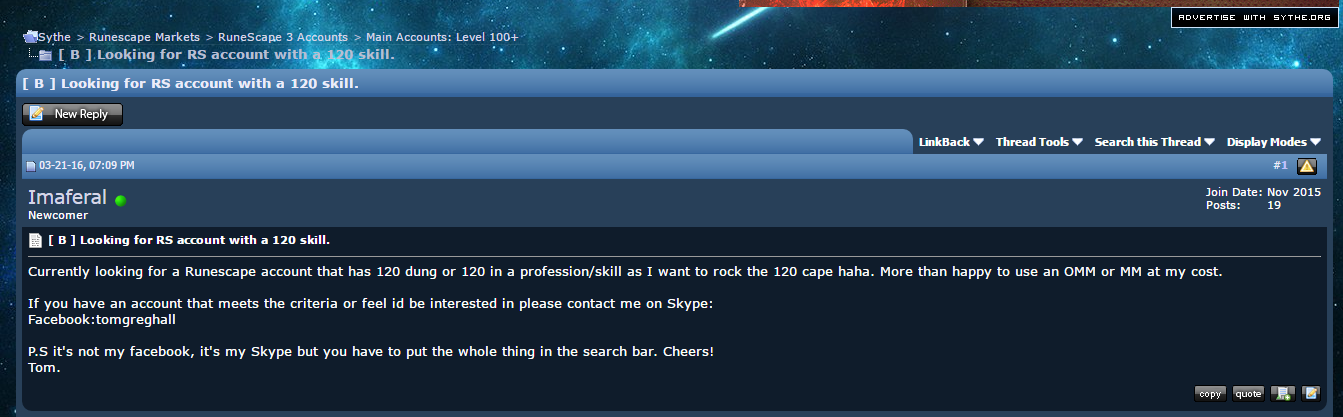Click the report post warning triangle icon
Viewport: 1343px width, 417px height.
[1306, 166]
